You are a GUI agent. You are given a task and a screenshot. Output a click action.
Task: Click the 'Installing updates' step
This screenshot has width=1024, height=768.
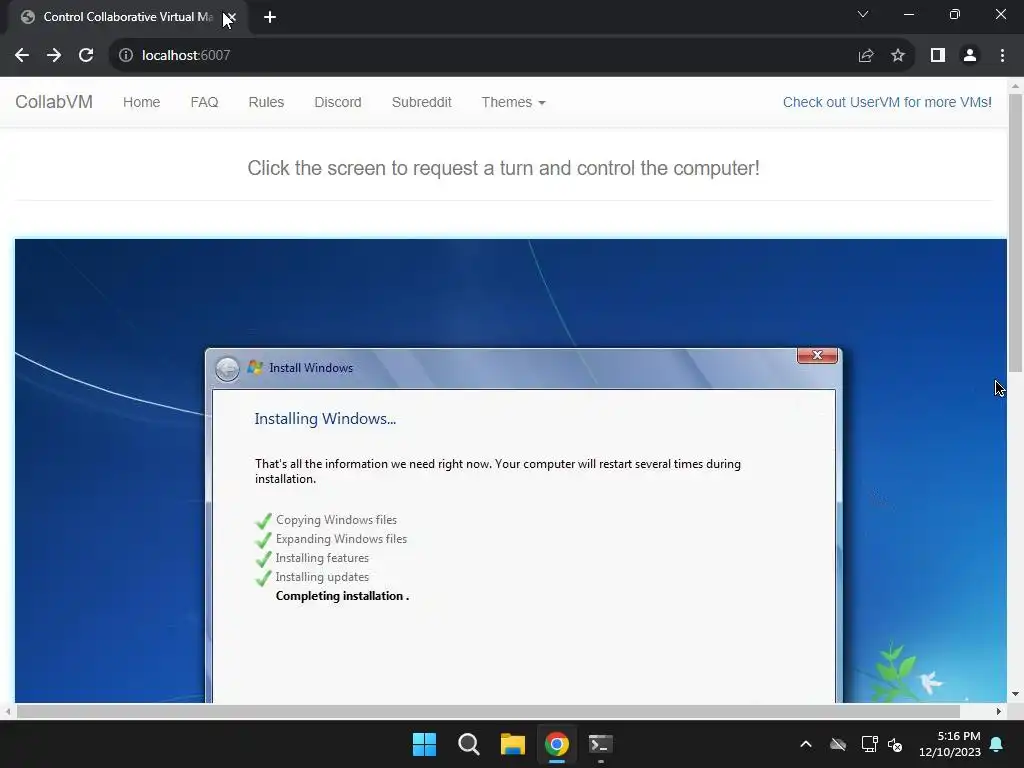click(x=322, y=577)
